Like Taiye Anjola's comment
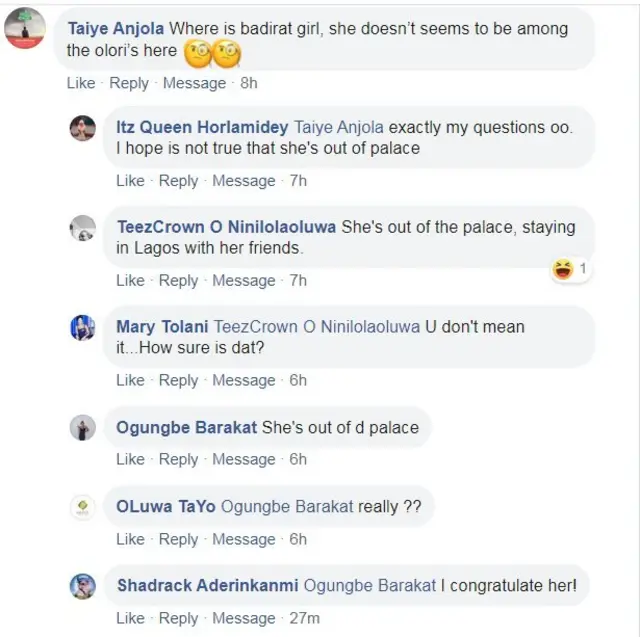 pyautogui.click(x=81, y=83)
